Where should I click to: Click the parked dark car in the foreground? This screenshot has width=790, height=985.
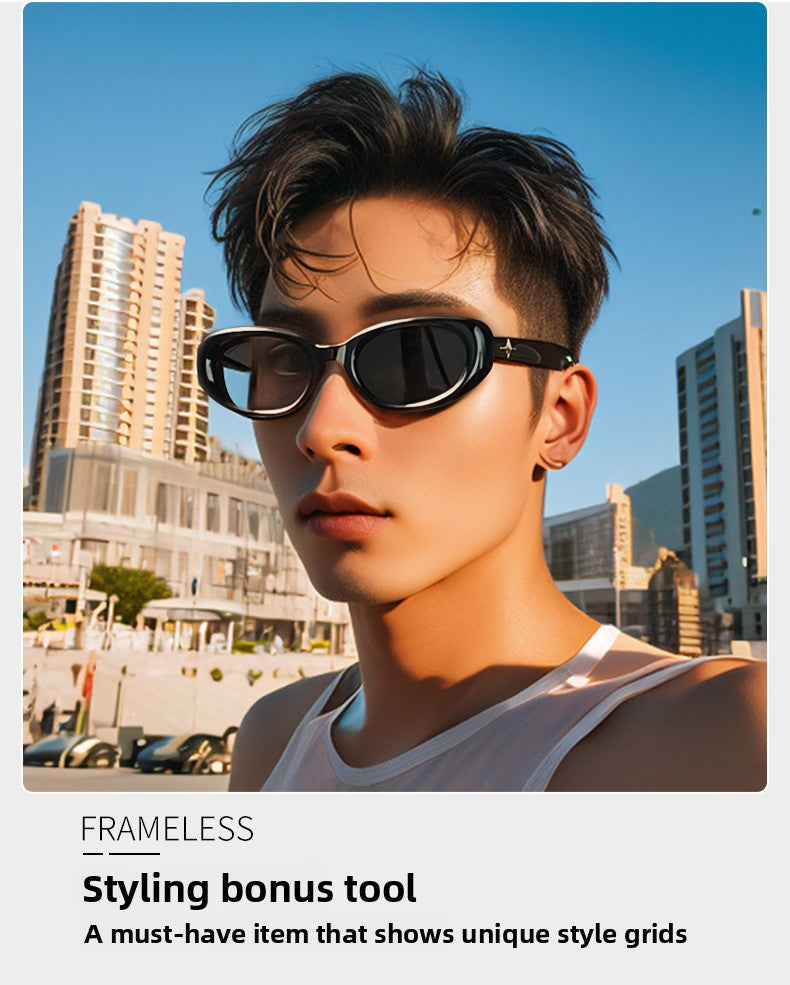pos(185,751)
